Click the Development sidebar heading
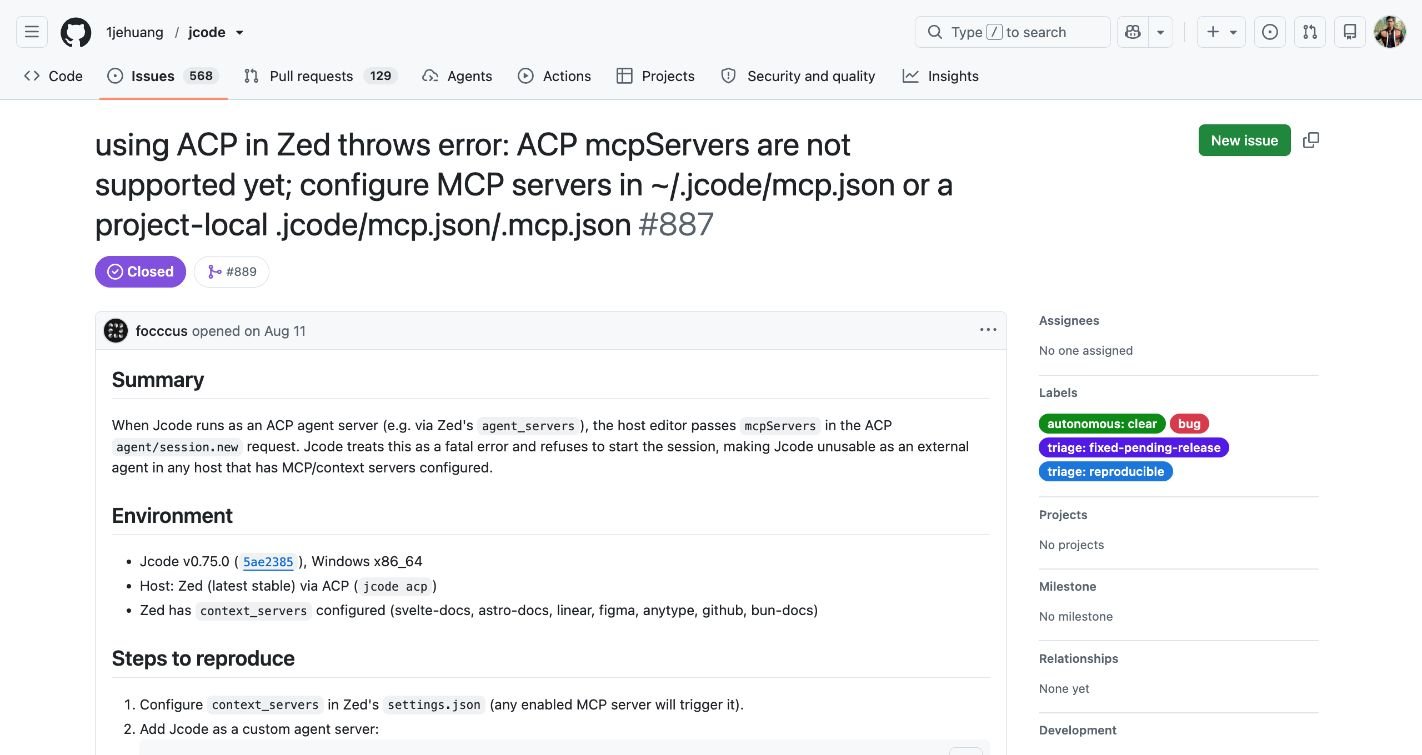Screen dimensions: 1422x755 tap(1078, 731)
